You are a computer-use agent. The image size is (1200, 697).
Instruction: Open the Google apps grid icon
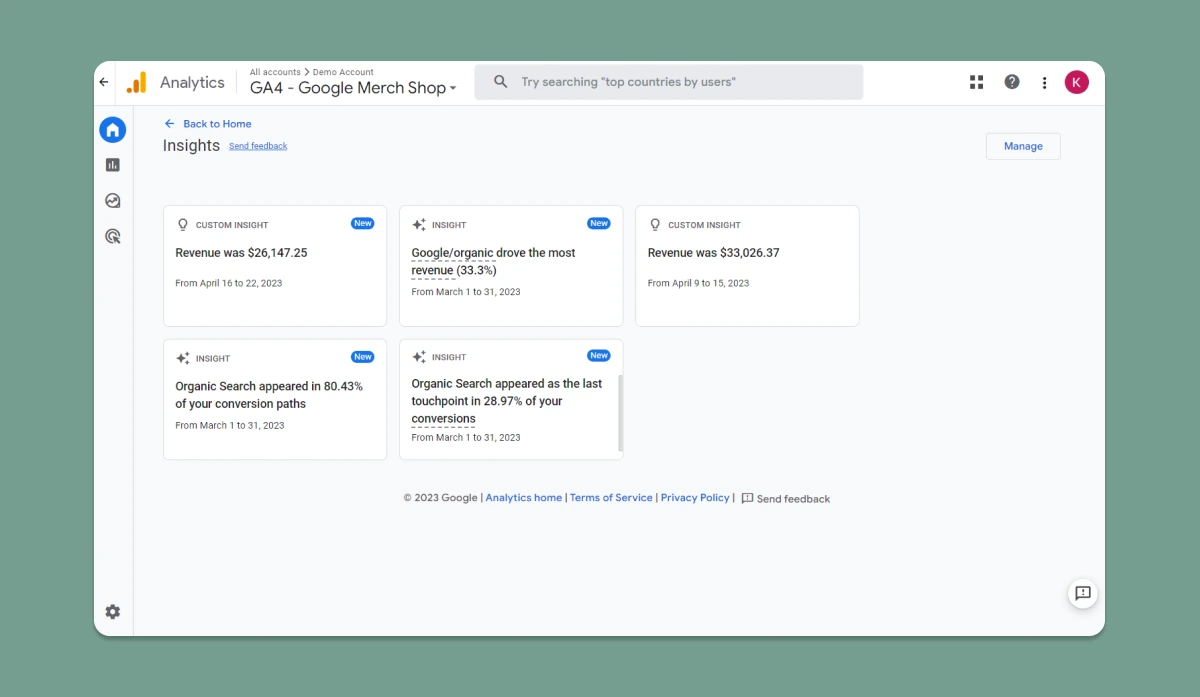(x=977, y=82)
